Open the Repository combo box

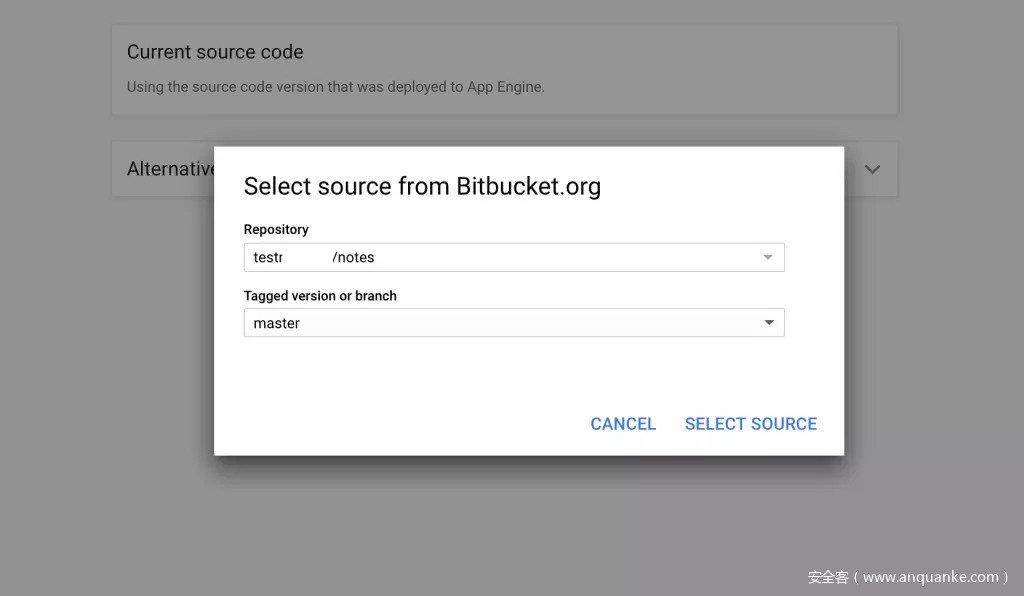click(513, 258)
